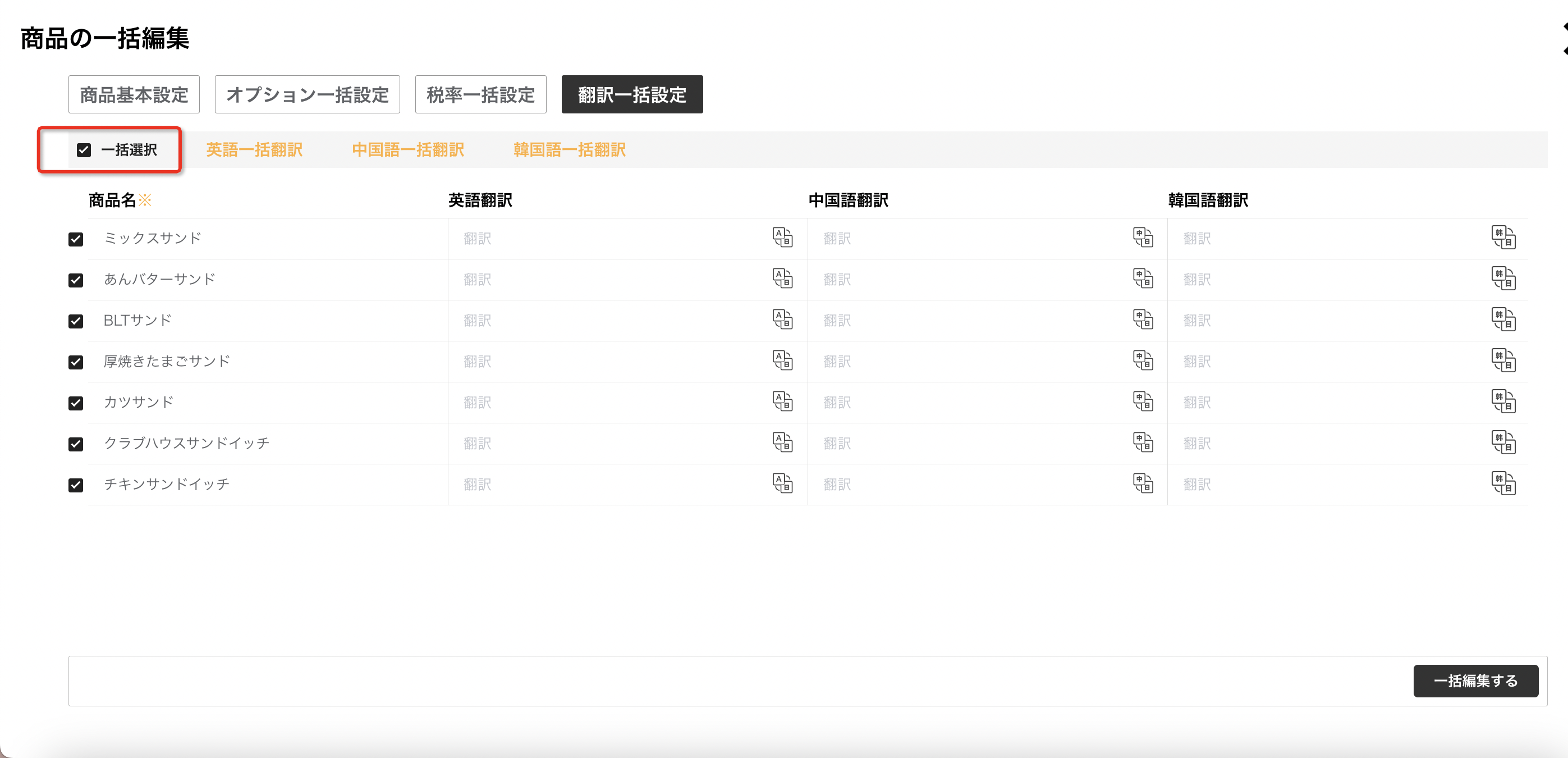Click the 商品名 column header

click(113, 200)
